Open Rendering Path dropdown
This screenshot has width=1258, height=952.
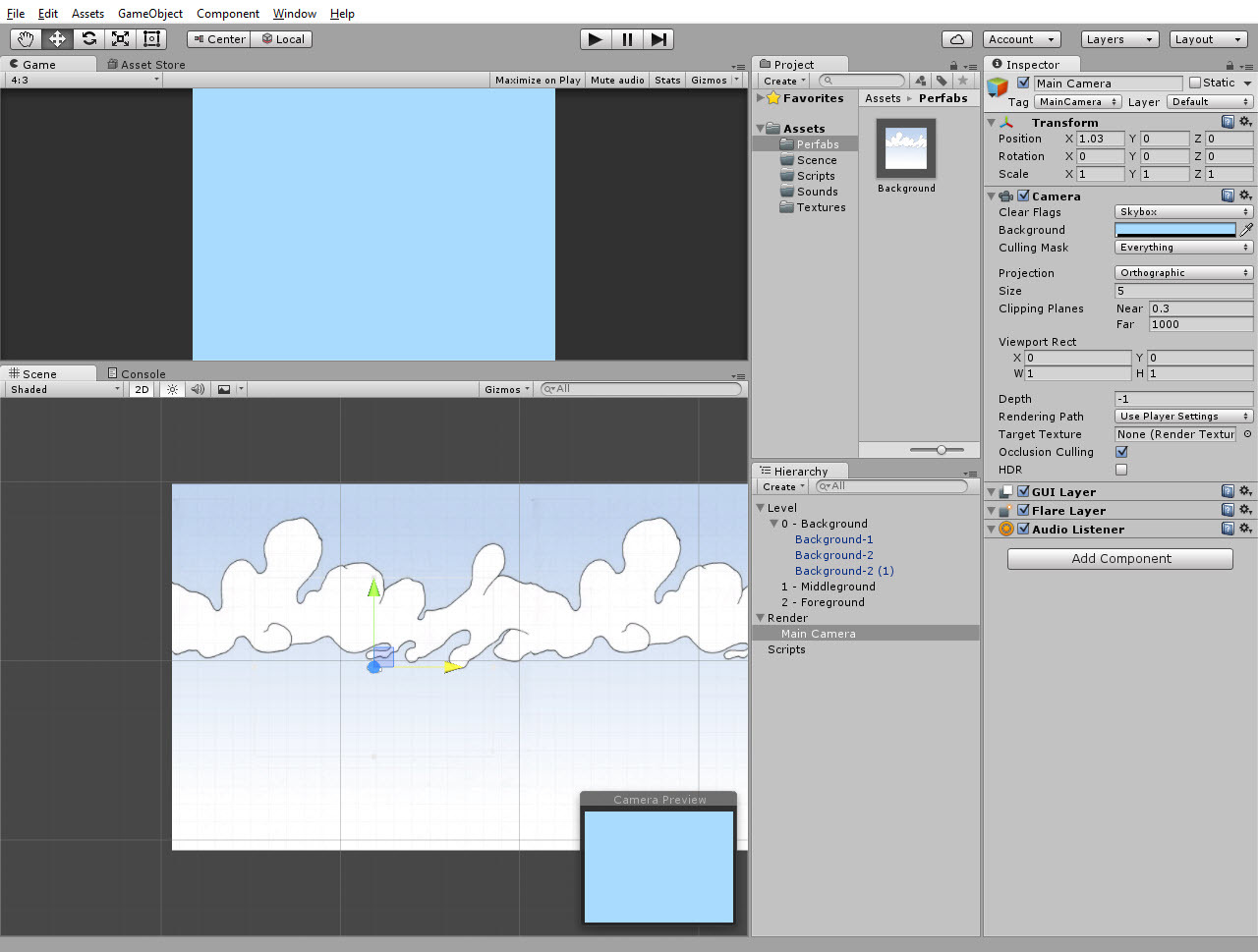pos(1183,417)
